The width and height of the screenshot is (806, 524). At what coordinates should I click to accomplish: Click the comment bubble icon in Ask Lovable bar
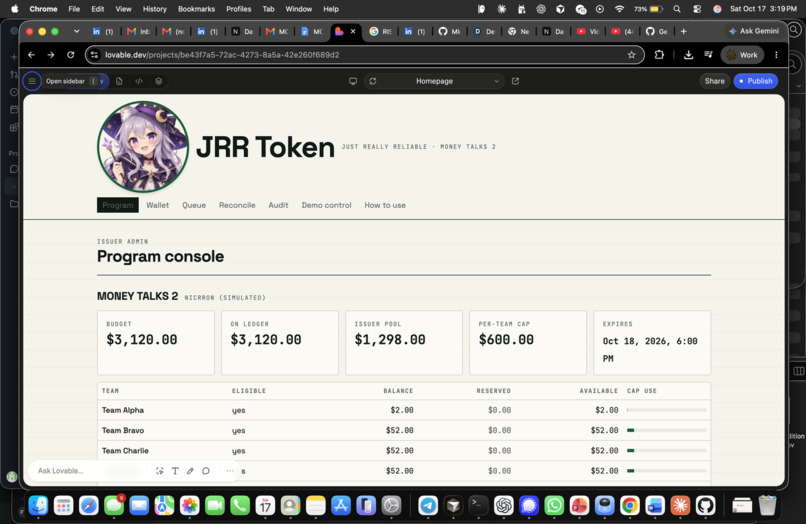coord(206,471)
